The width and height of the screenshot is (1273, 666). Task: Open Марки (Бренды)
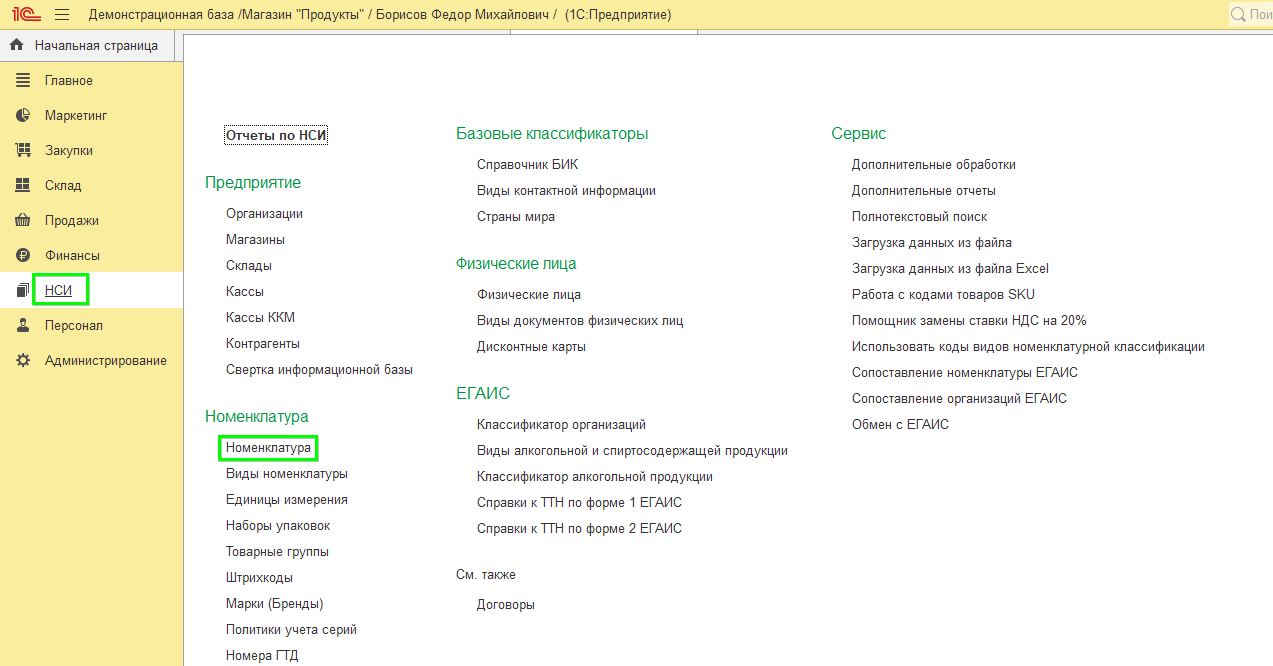tap(275, 603)
